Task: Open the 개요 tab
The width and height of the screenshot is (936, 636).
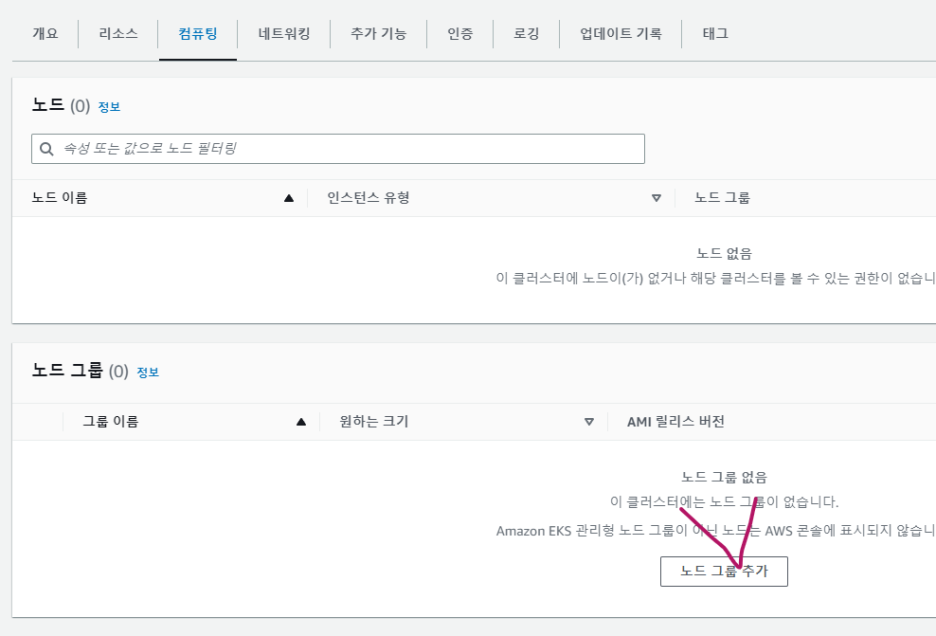Action: pos(45,33)
